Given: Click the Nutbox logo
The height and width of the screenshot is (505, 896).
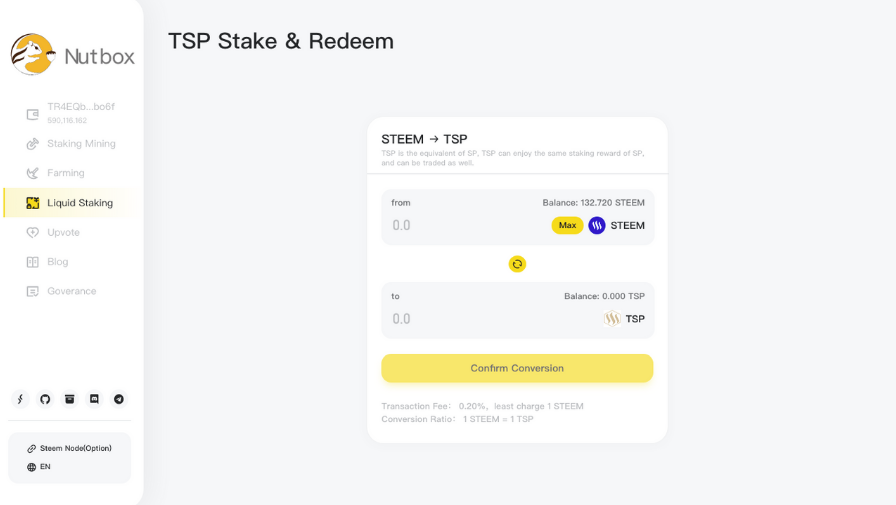Looking at the screenshot, I should pos(72,55).
